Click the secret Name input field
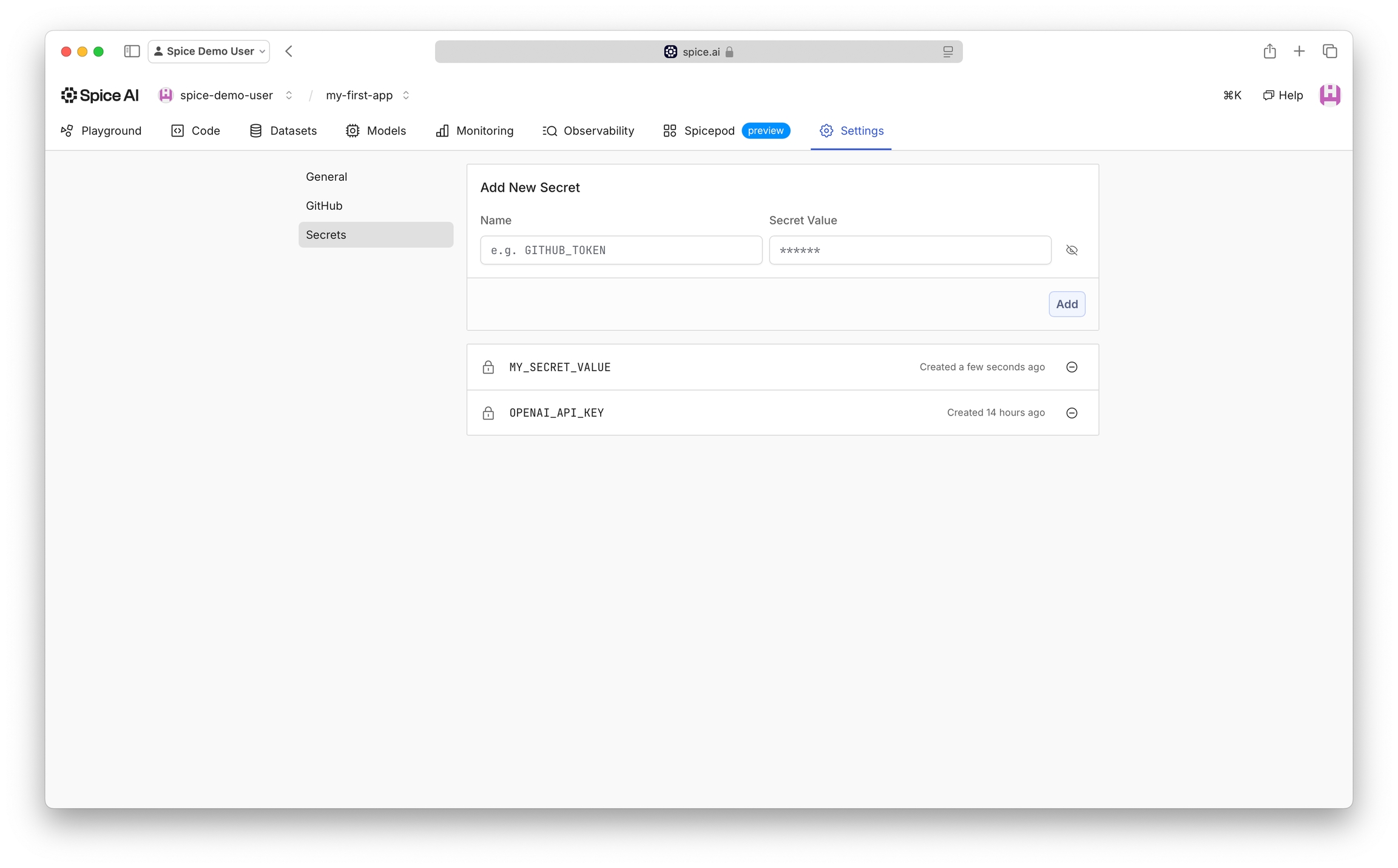The image size is (1398, 868). (621, 251)
